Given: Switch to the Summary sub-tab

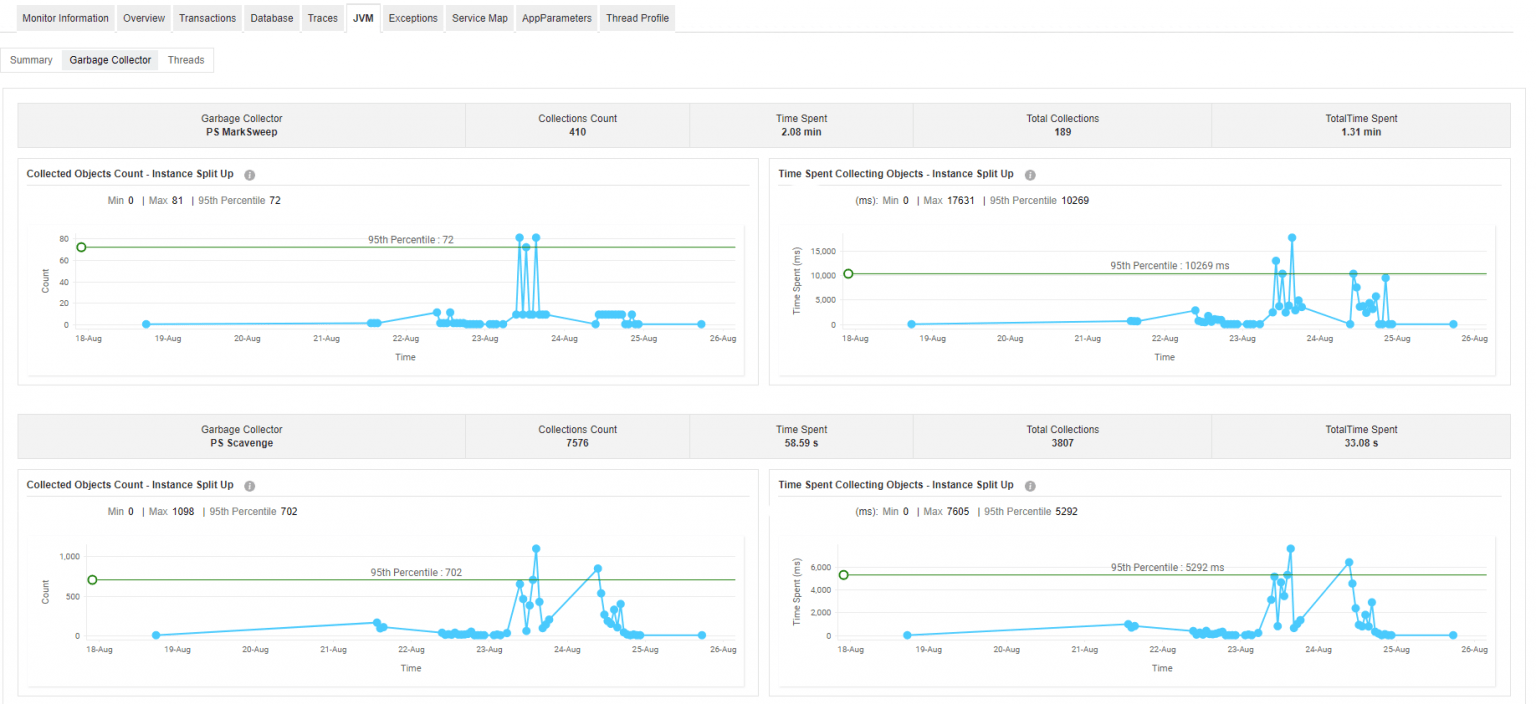Looking at the screenshot, I should pyautogui.click(x=30, y=60).
